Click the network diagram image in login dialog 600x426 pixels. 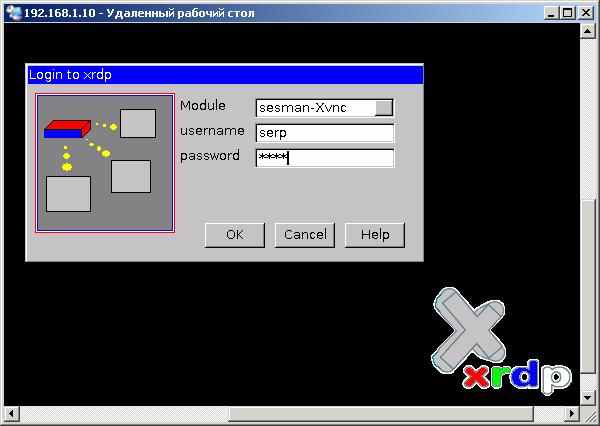(105, 163)
